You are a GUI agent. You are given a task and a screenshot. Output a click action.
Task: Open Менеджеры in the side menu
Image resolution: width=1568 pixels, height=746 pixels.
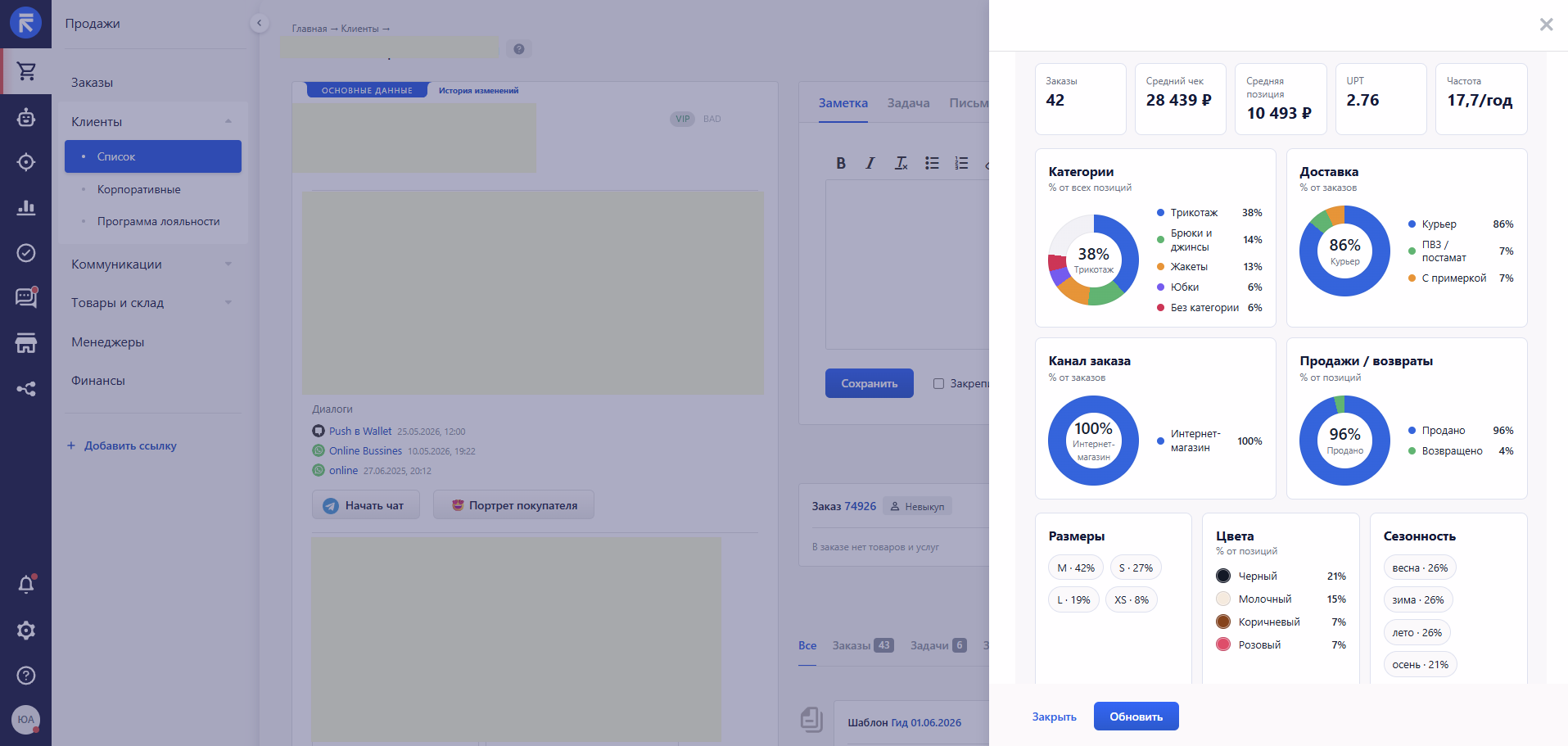tap(108, 342)
